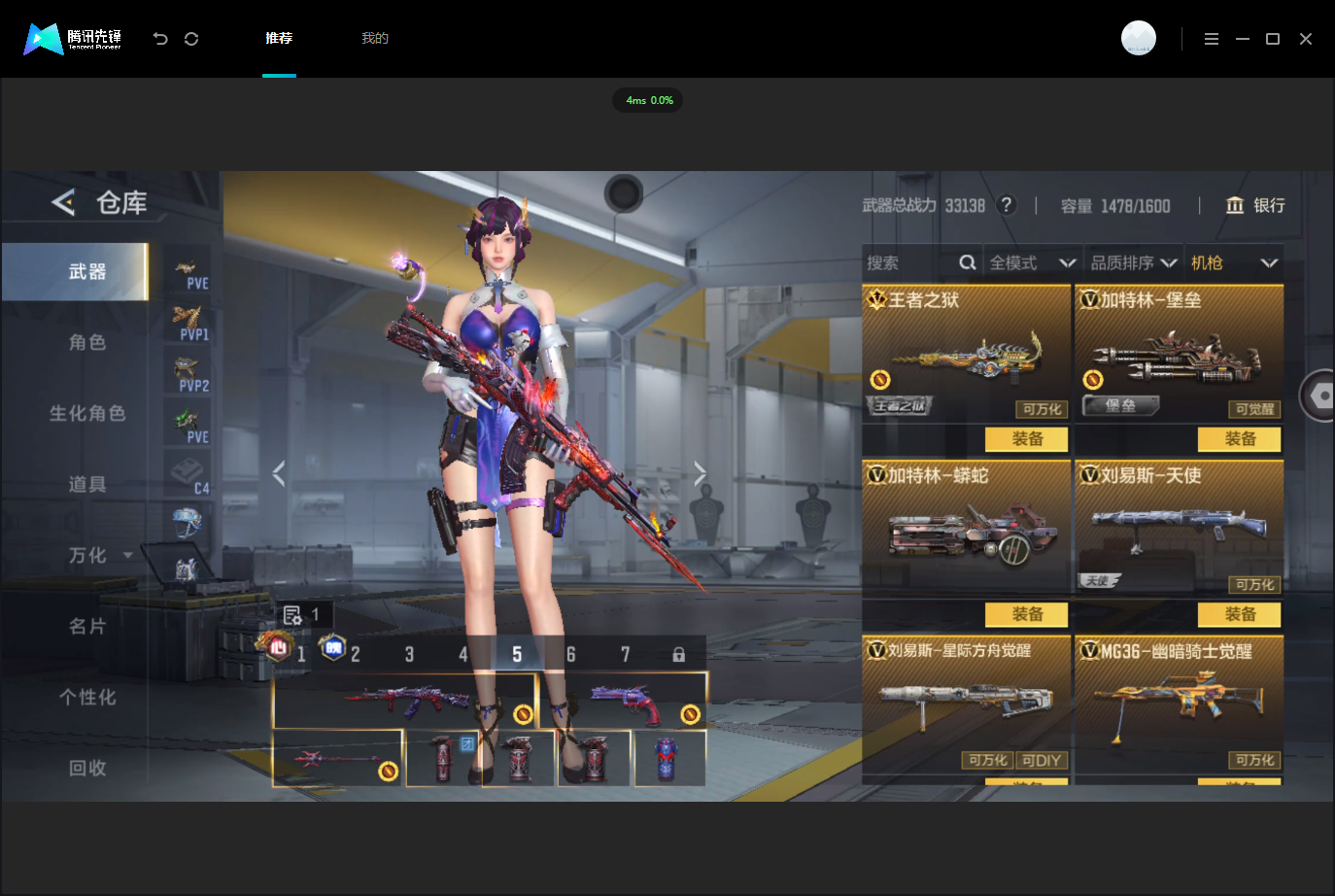Viewport: 1335px width, 896px height.
Task: Select the 刘易斯-星际方舟觉醒 weapon card
Action: 966,704
